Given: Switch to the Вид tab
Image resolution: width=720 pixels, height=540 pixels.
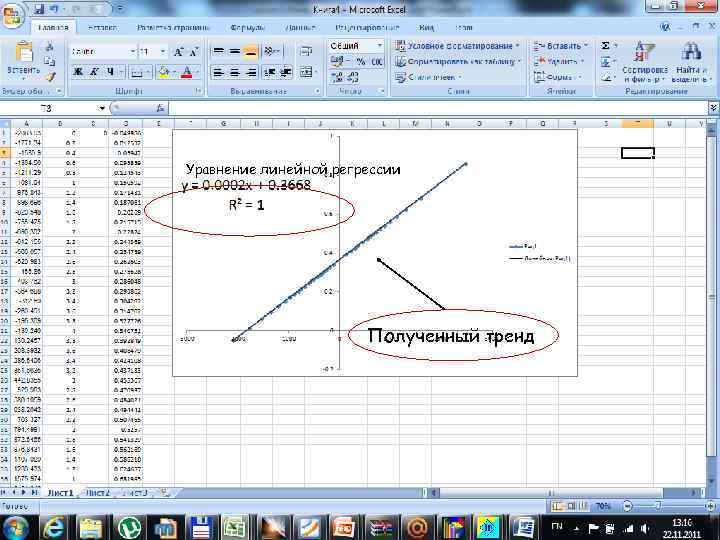Looking at the screenshot, I should coord(427,28).
